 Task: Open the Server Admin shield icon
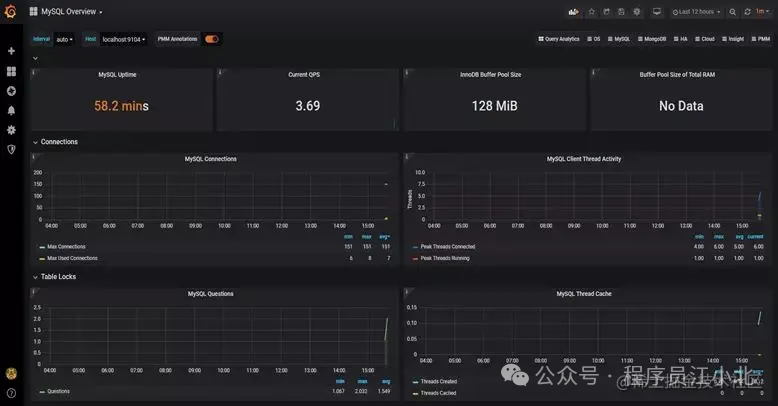[11, 149]
